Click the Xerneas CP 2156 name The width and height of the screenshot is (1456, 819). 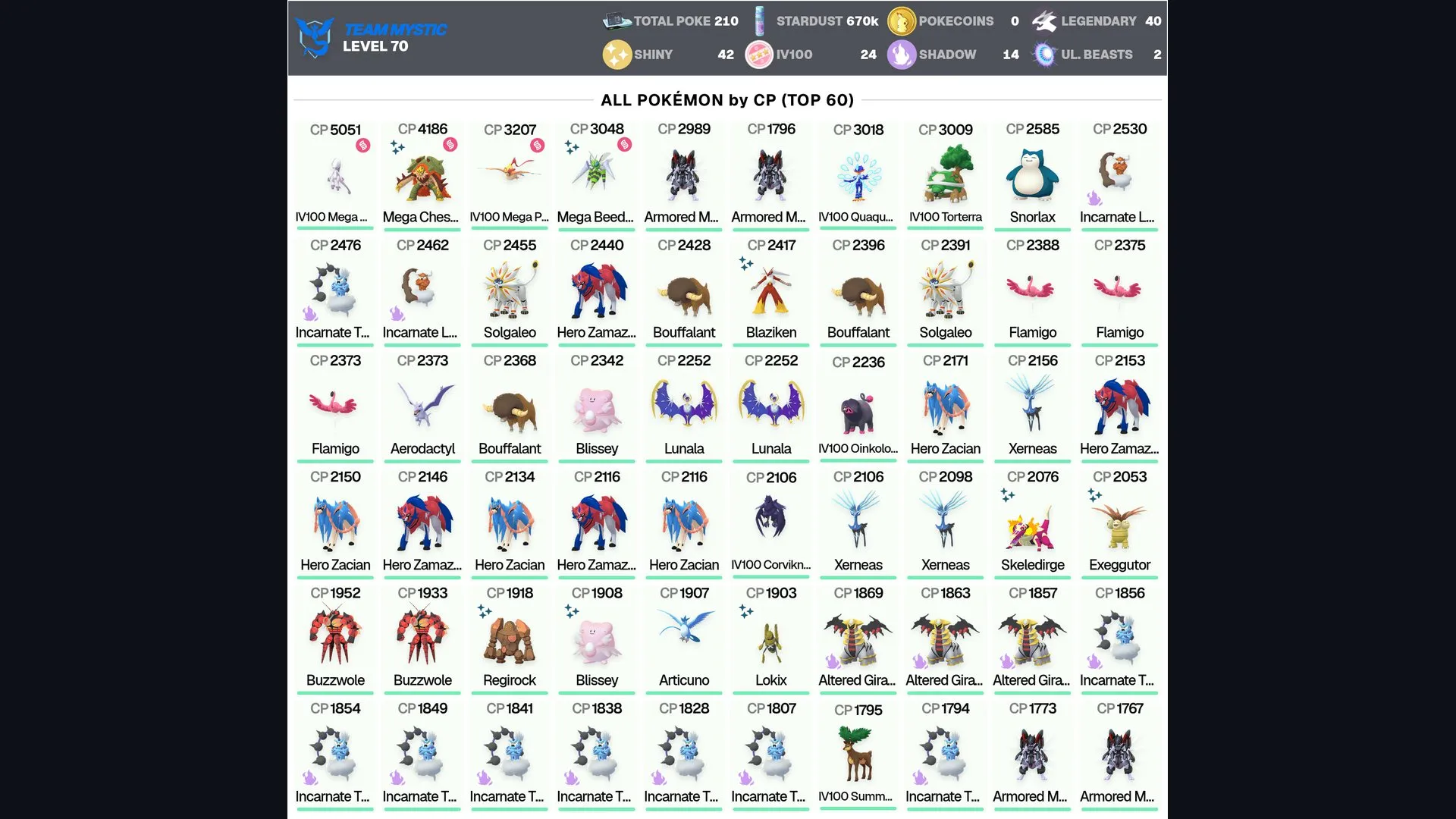click(x=1032, y=448)
